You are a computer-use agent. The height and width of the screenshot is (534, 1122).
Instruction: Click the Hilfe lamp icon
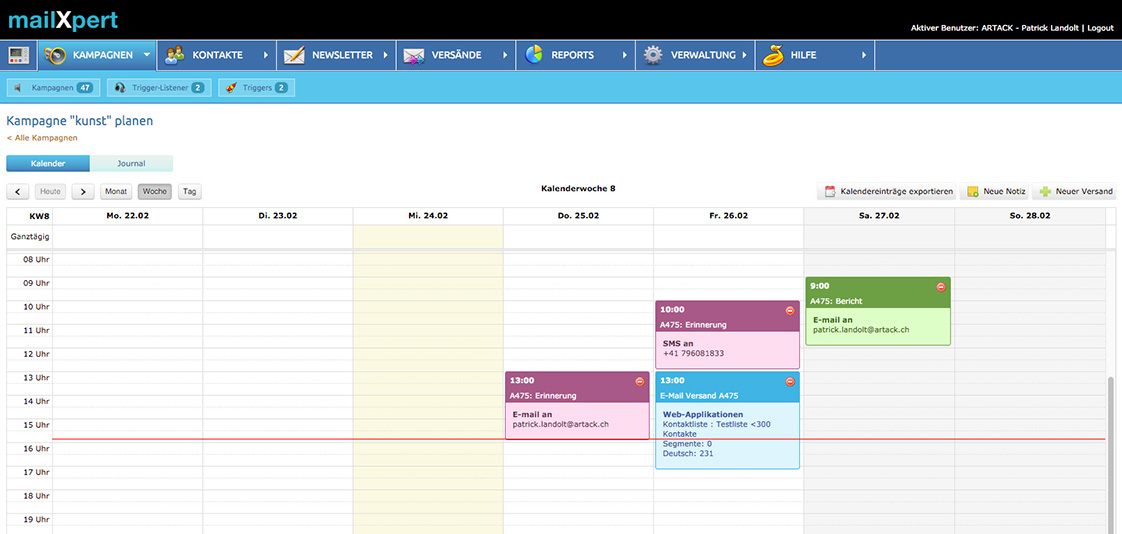772,55
